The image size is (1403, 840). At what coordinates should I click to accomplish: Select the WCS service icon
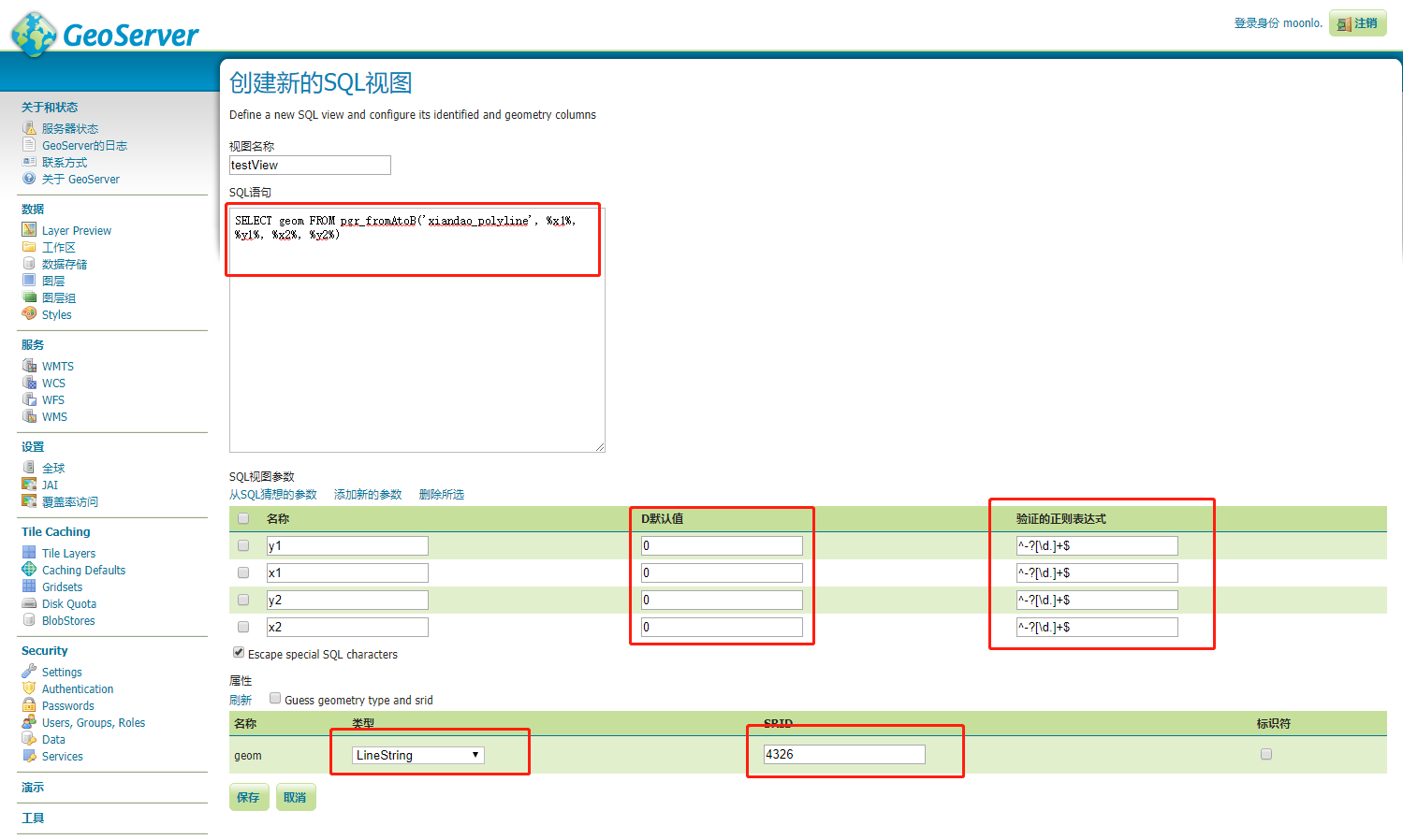pos(30,383)
